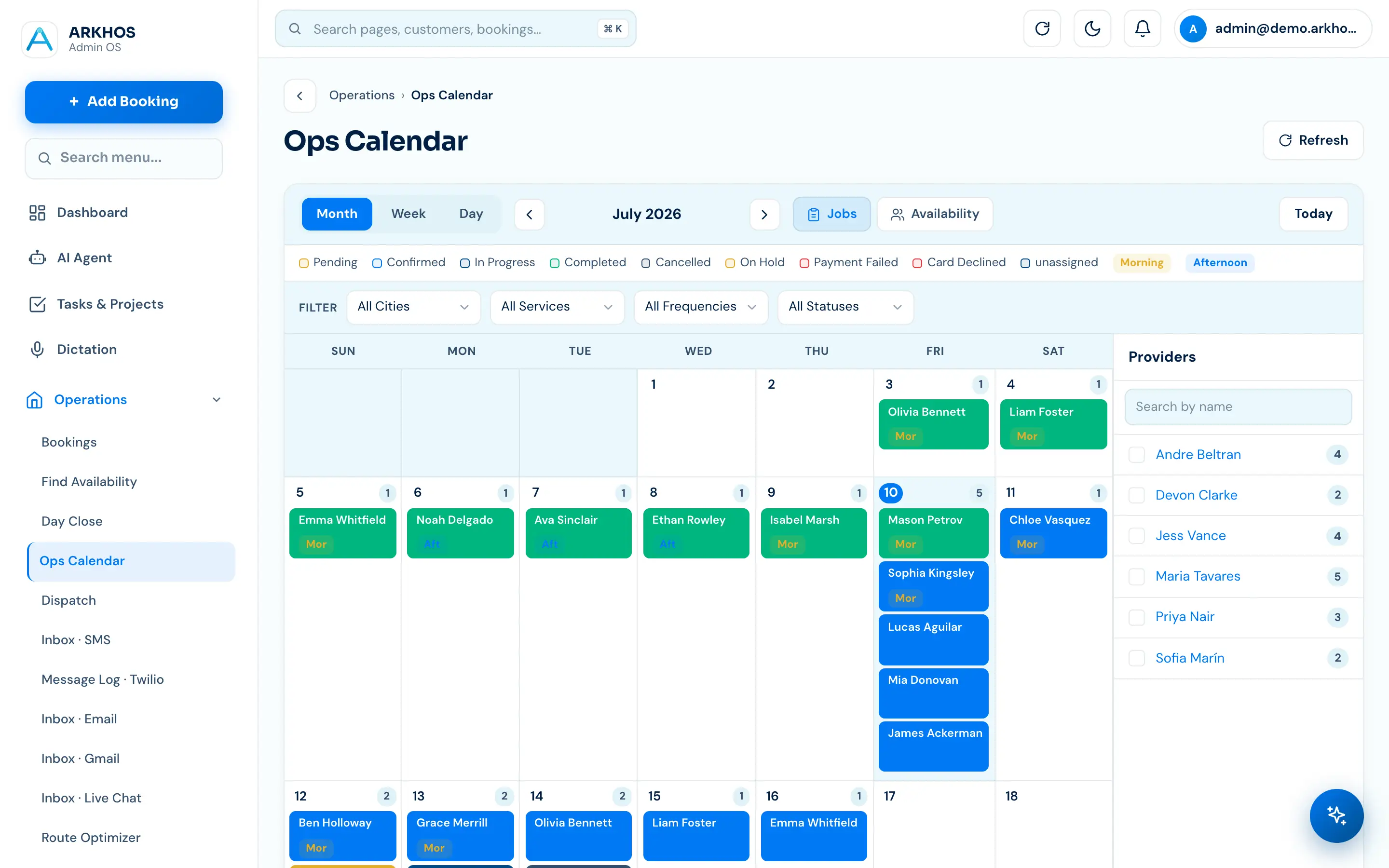Click the Morning color legend chip
This screenshot has height=868, width=1389.
click(x=1141, y=263)
